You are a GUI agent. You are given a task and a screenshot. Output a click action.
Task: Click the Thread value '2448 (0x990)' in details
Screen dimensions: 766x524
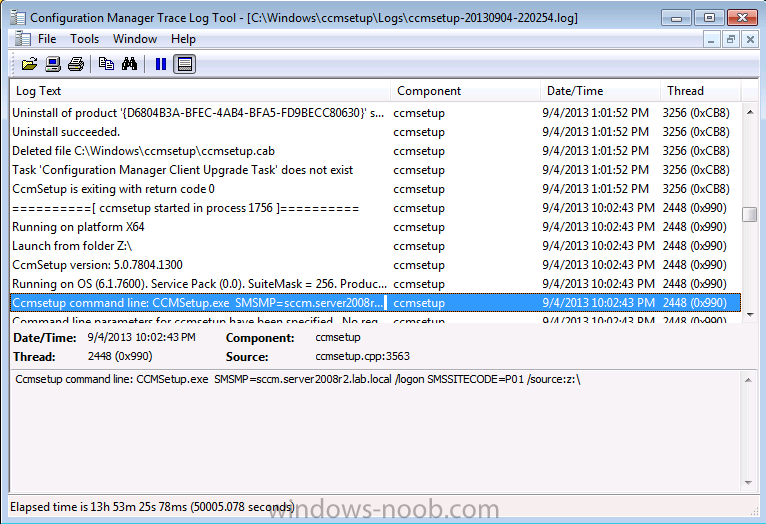pyautogui.click(x=120, y=356)
